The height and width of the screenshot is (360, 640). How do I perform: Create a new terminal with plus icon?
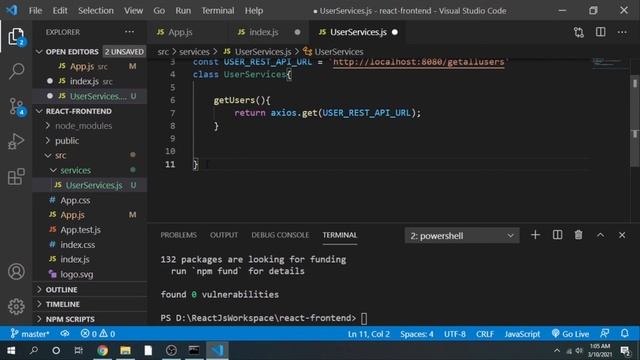(535, 235)
